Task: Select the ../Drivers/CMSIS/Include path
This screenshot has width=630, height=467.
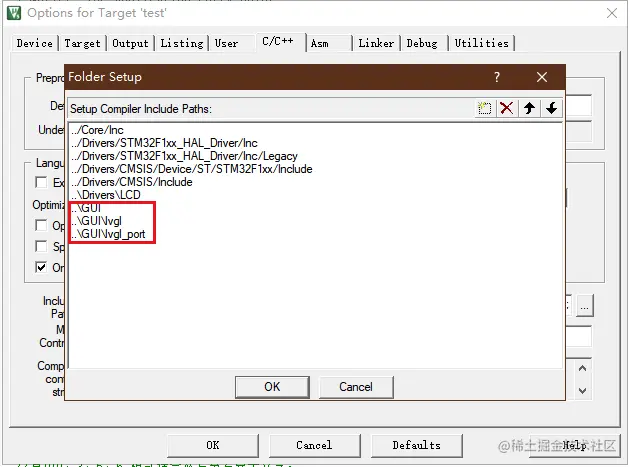Action: 132,182
